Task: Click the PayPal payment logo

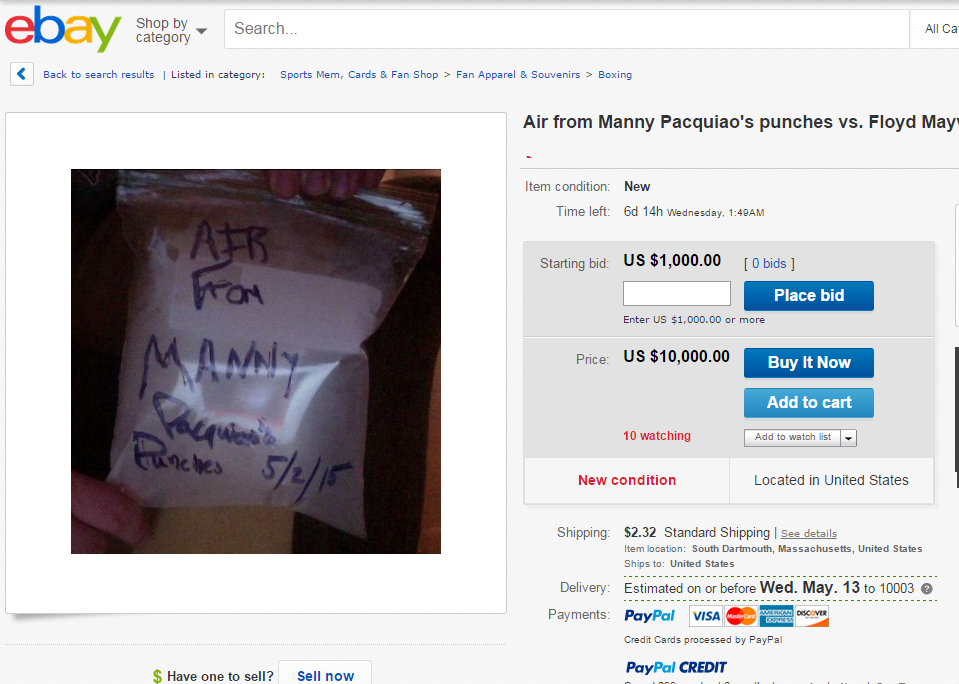Action: (x=649, y=616)
